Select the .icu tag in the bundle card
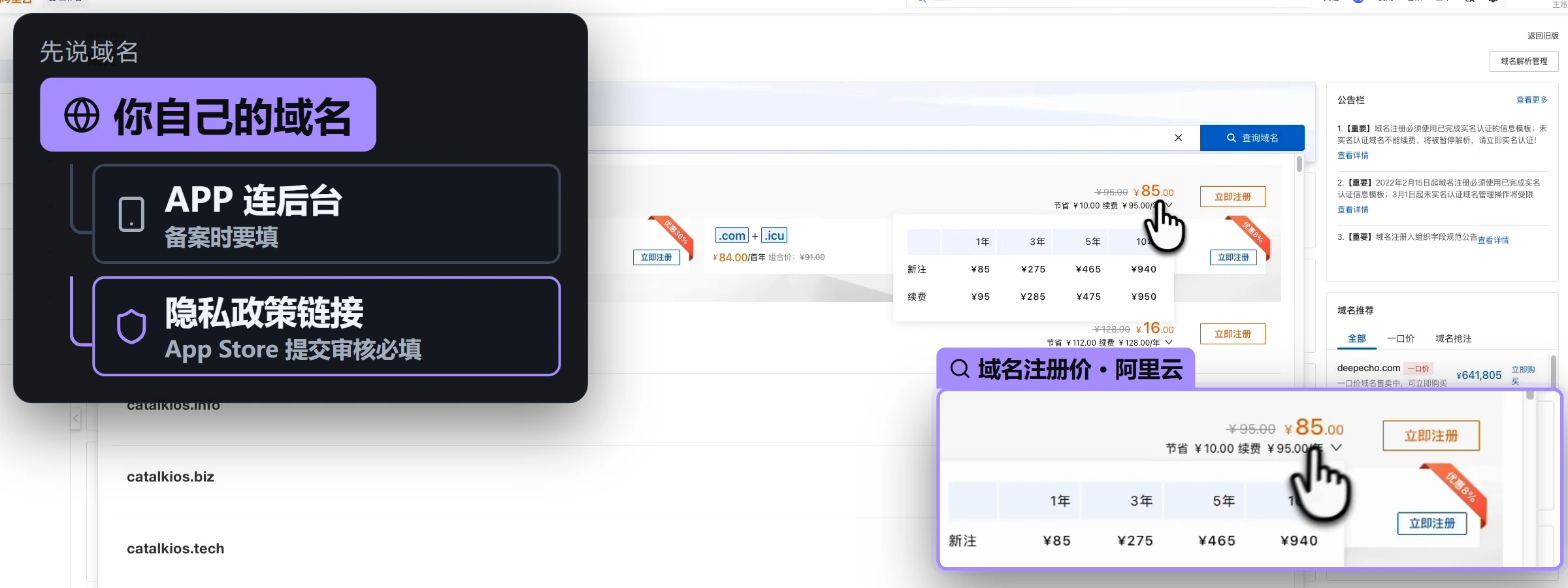This screenshot has width=1568, height=588. point(774,236)
